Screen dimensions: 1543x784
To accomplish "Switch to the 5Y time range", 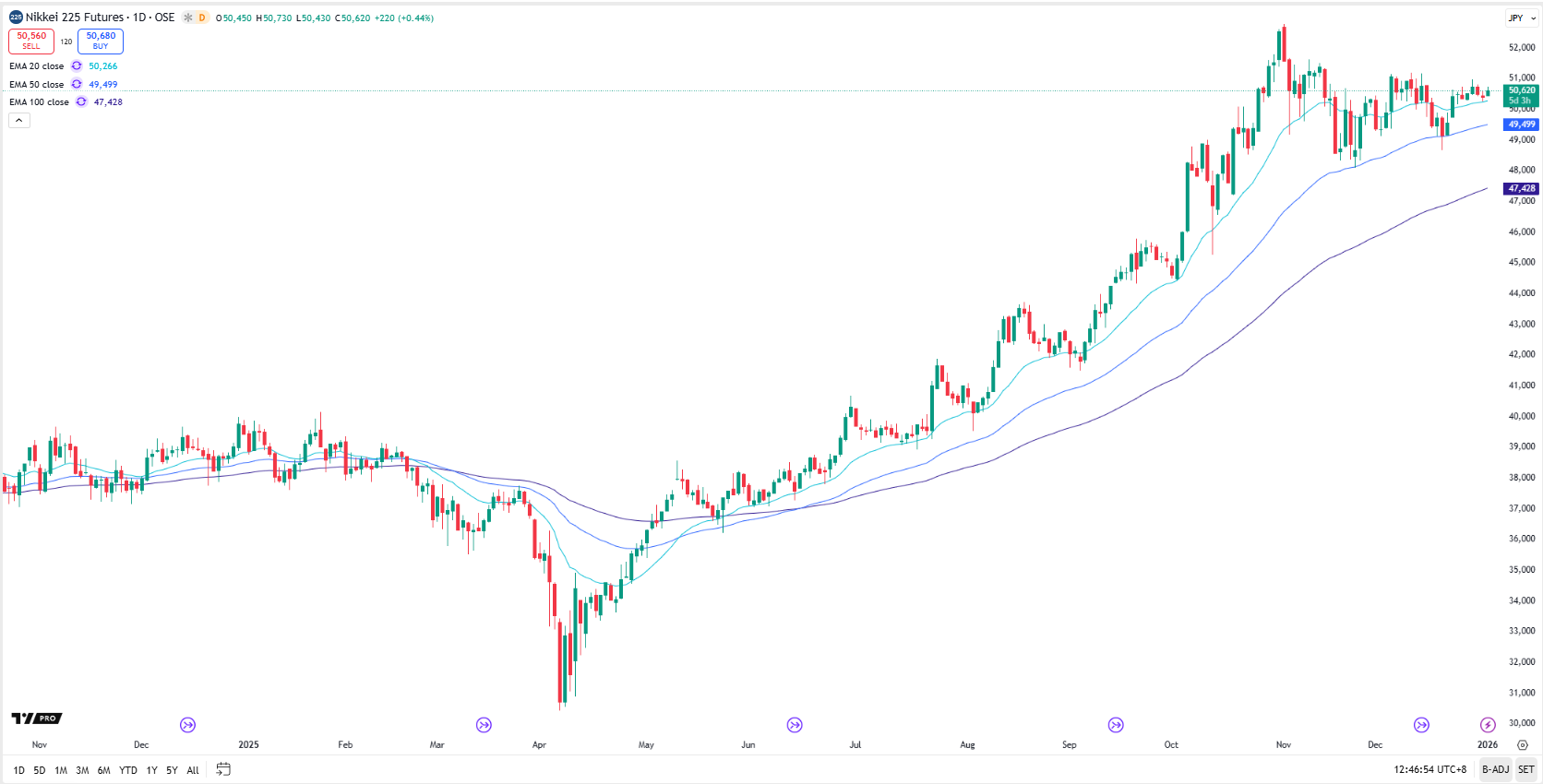I will (172, 770).
